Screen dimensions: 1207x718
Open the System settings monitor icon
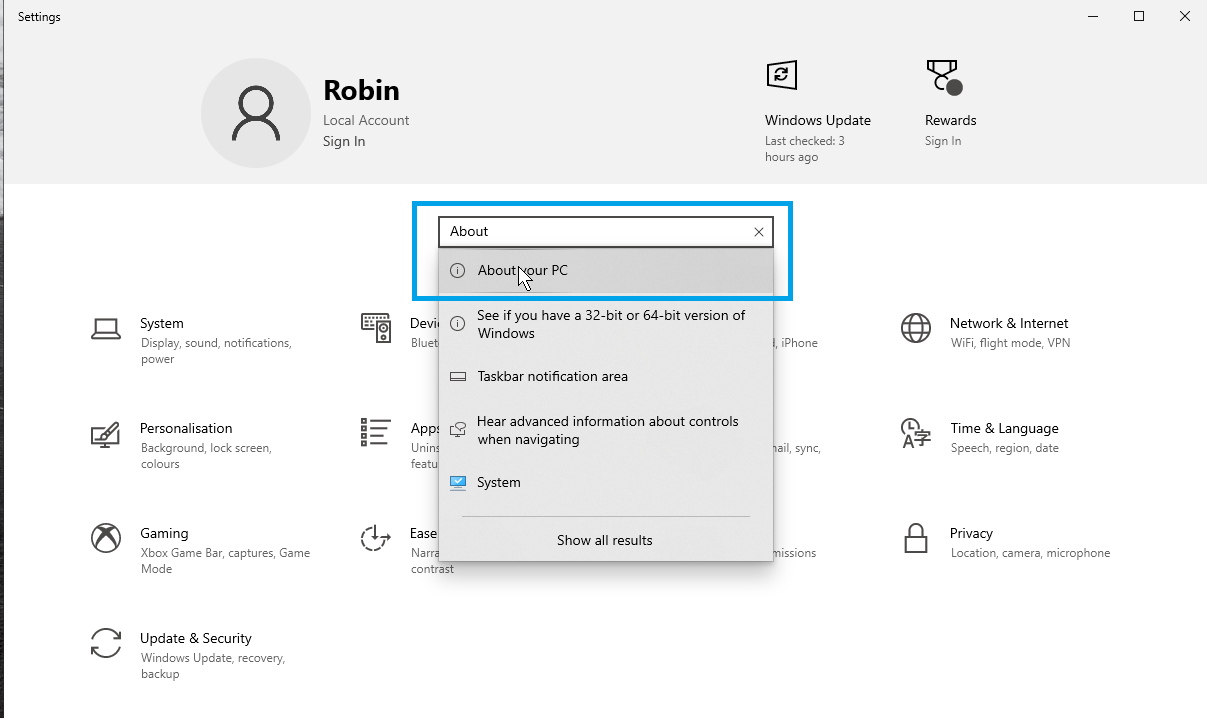(x=106, y=328)
